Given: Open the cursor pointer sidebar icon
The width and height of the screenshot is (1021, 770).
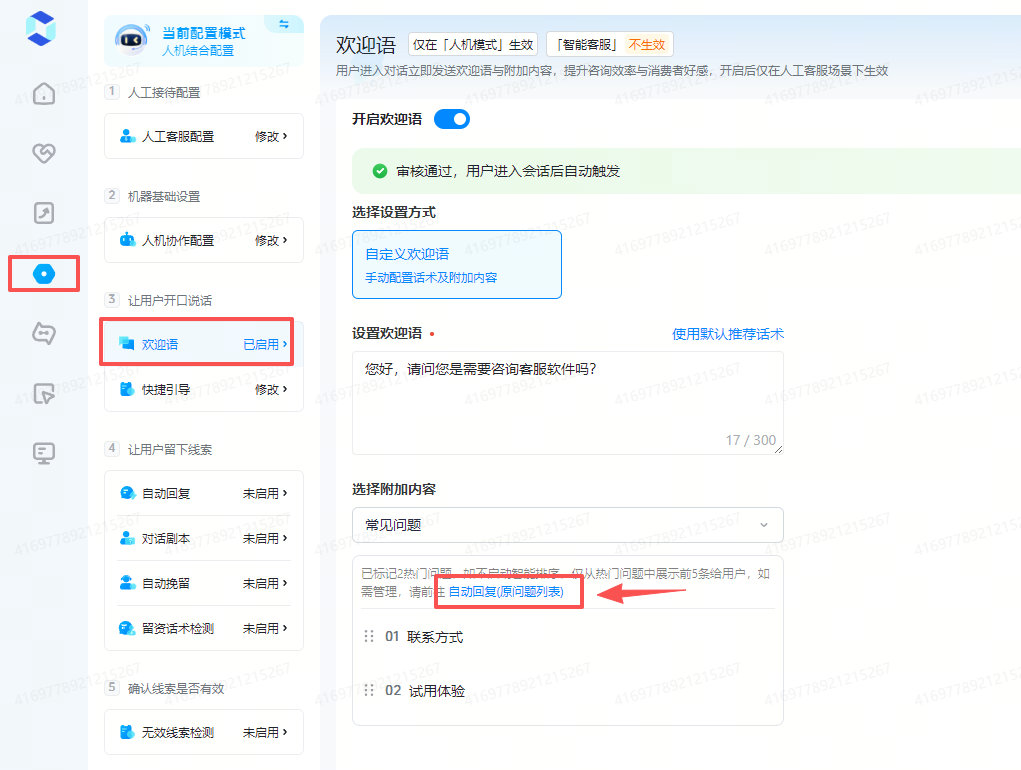Looking at the screenshot, I should coord(44,393).
